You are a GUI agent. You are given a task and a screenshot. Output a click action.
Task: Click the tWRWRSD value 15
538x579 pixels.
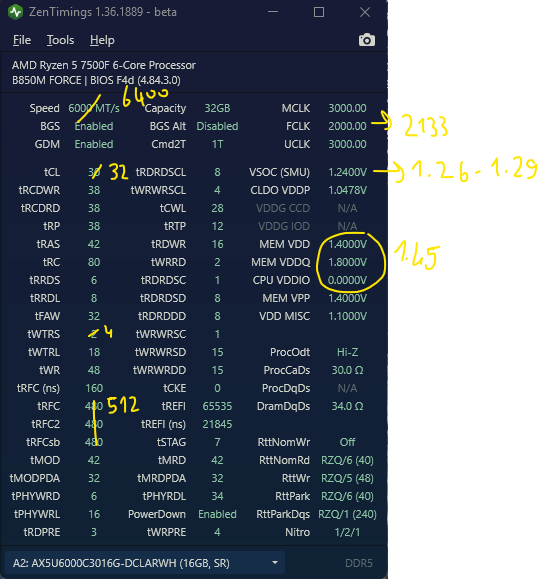click(x=217, y=352)
